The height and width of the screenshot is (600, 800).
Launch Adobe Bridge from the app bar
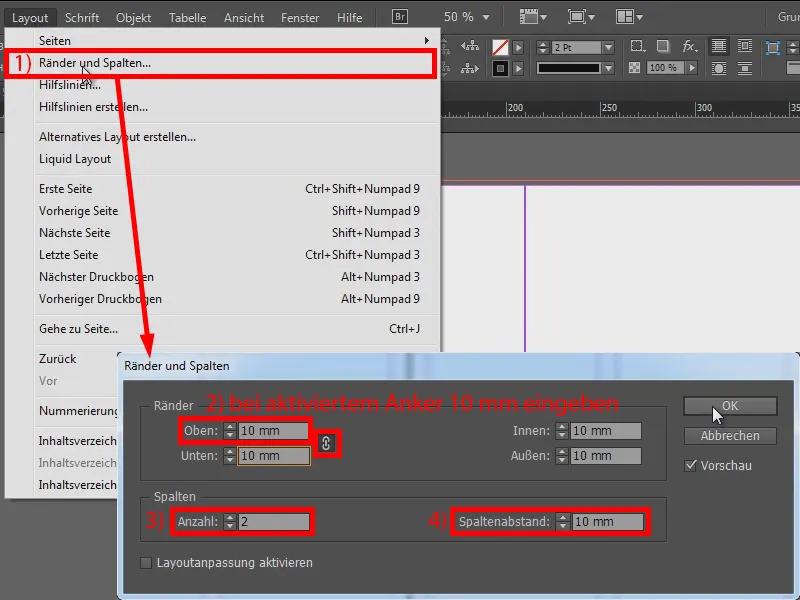coord(403,16)
